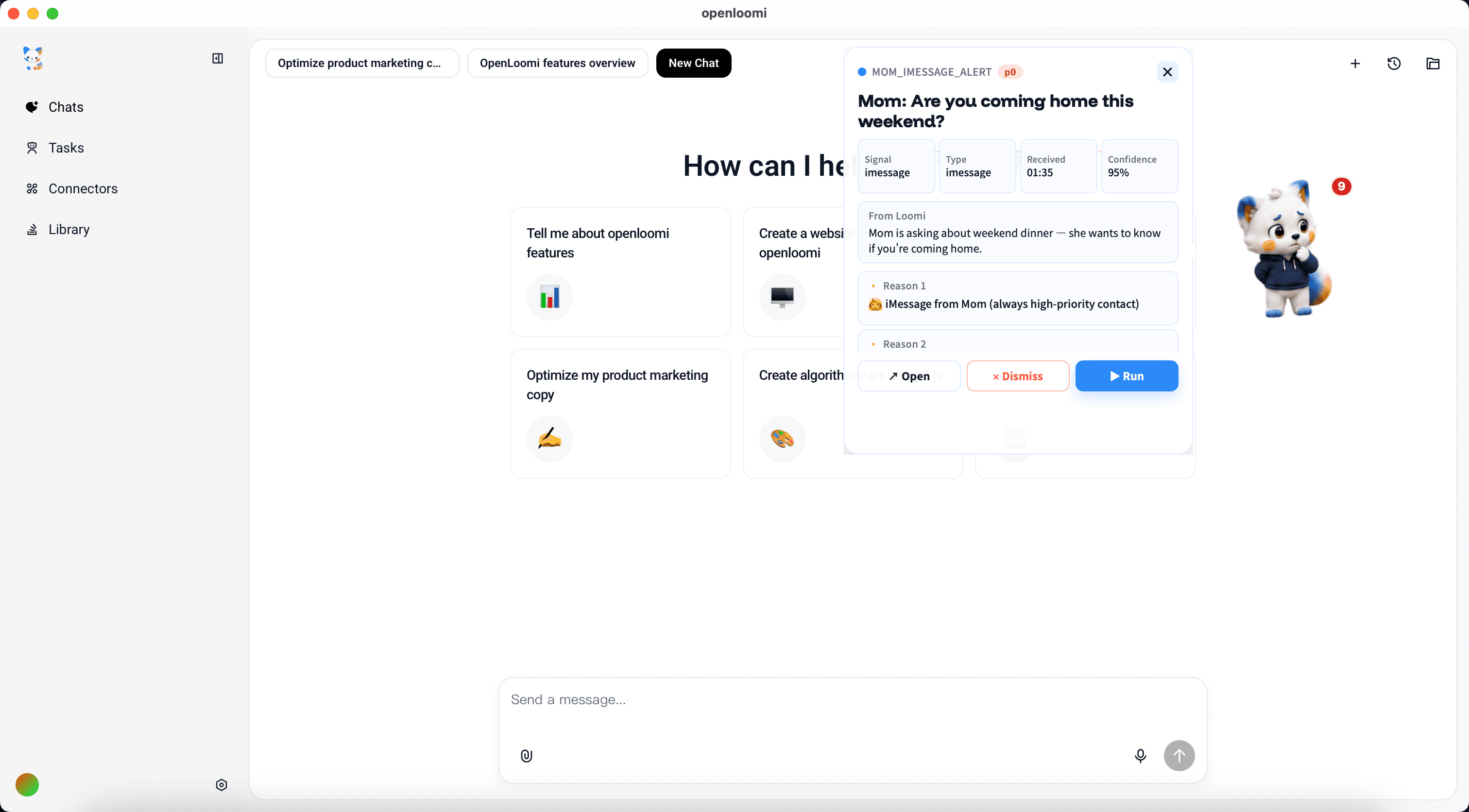
Task: Click the desktop computer emoji icon
Action: click(782, 297)
